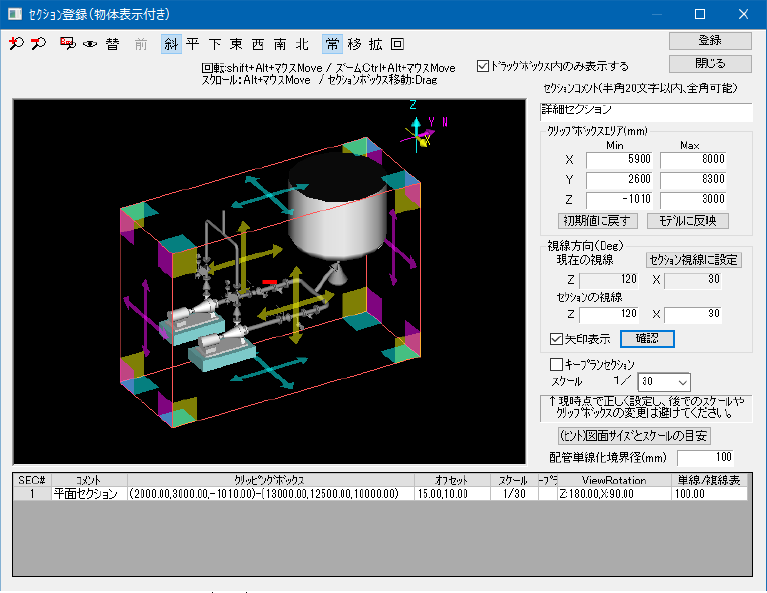767x593 pixels.
Task: Click the Y Min field 2600
Action: tap(619, 180)
